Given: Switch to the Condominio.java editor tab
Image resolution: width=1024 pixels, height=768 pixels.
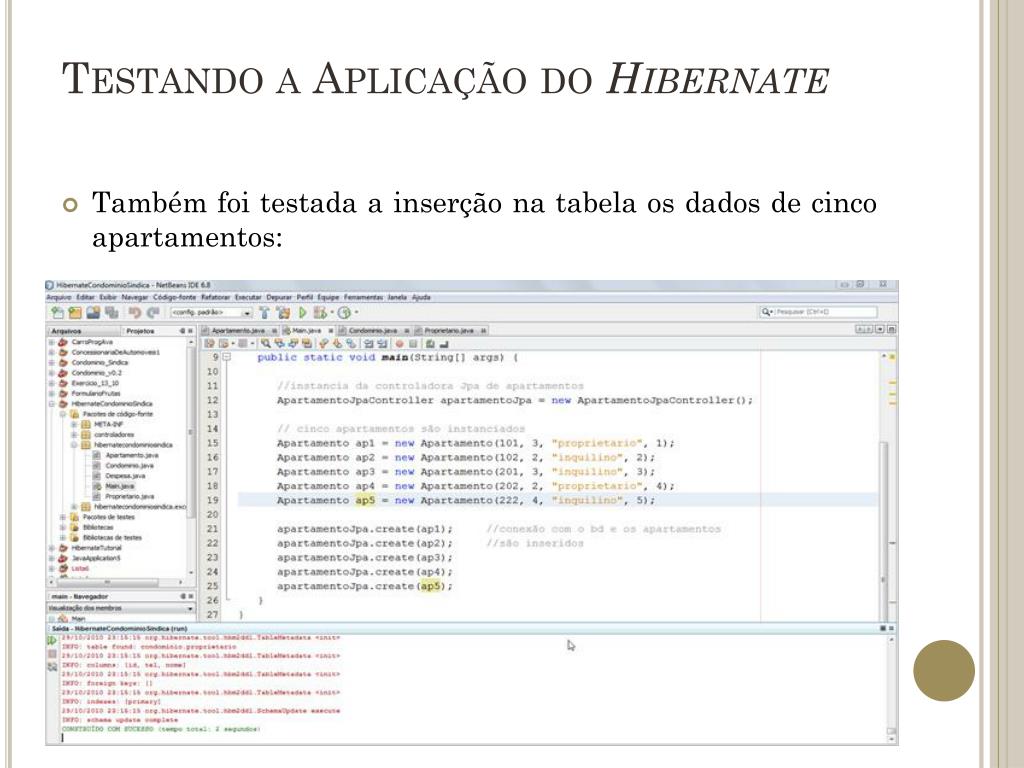Looking at the screenshot, I should pyautogui.click(x=373, y=330).
